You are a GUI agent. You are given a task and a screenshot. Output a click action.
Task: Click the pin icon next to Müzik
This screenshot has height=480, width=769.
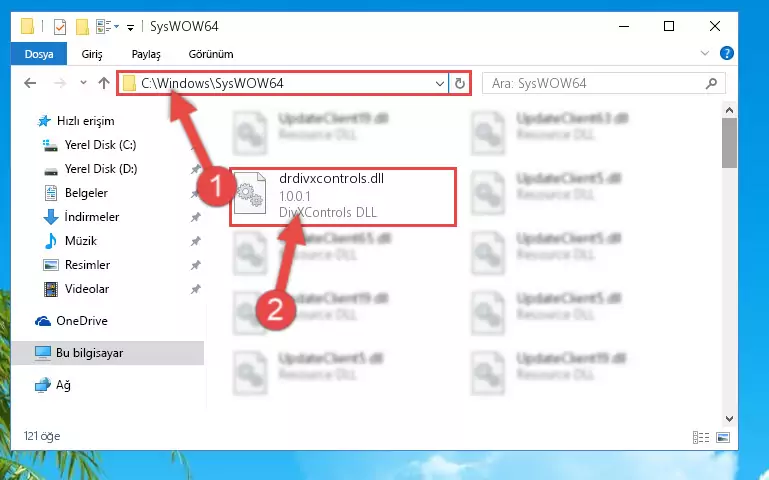click(195, 241)
